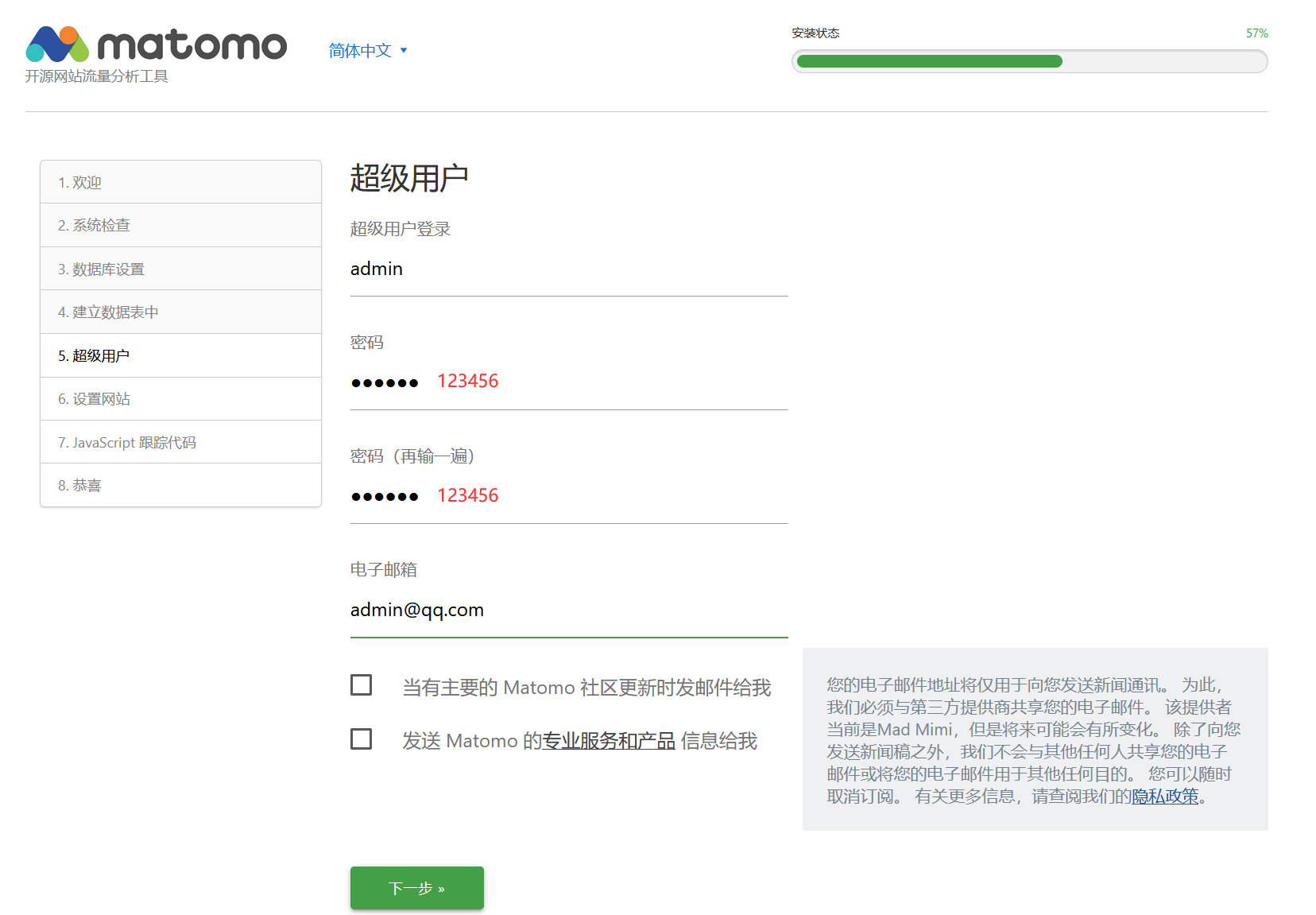The image size is (1316, 915).
Task: Go to step 8. 恭喜
Action: [180, 485]
